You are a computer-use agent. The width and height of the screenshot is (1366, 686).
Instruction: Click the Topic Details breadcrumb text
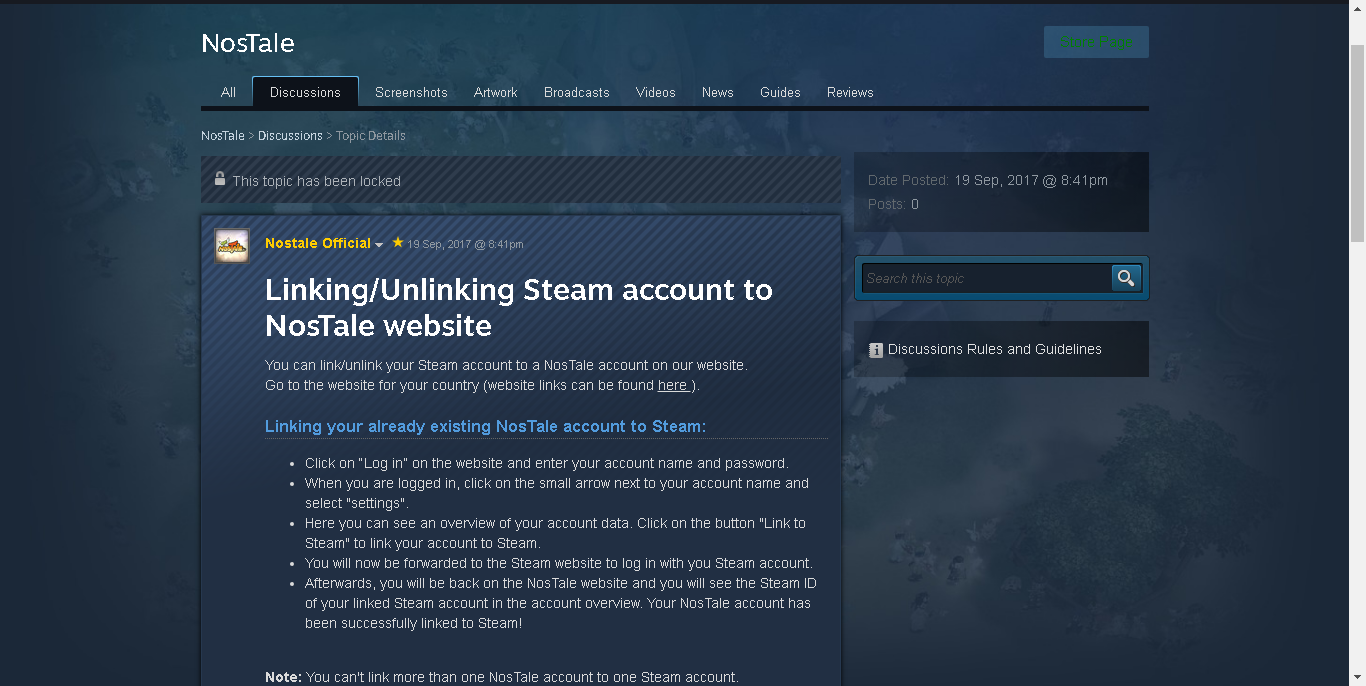pos(371,135)
